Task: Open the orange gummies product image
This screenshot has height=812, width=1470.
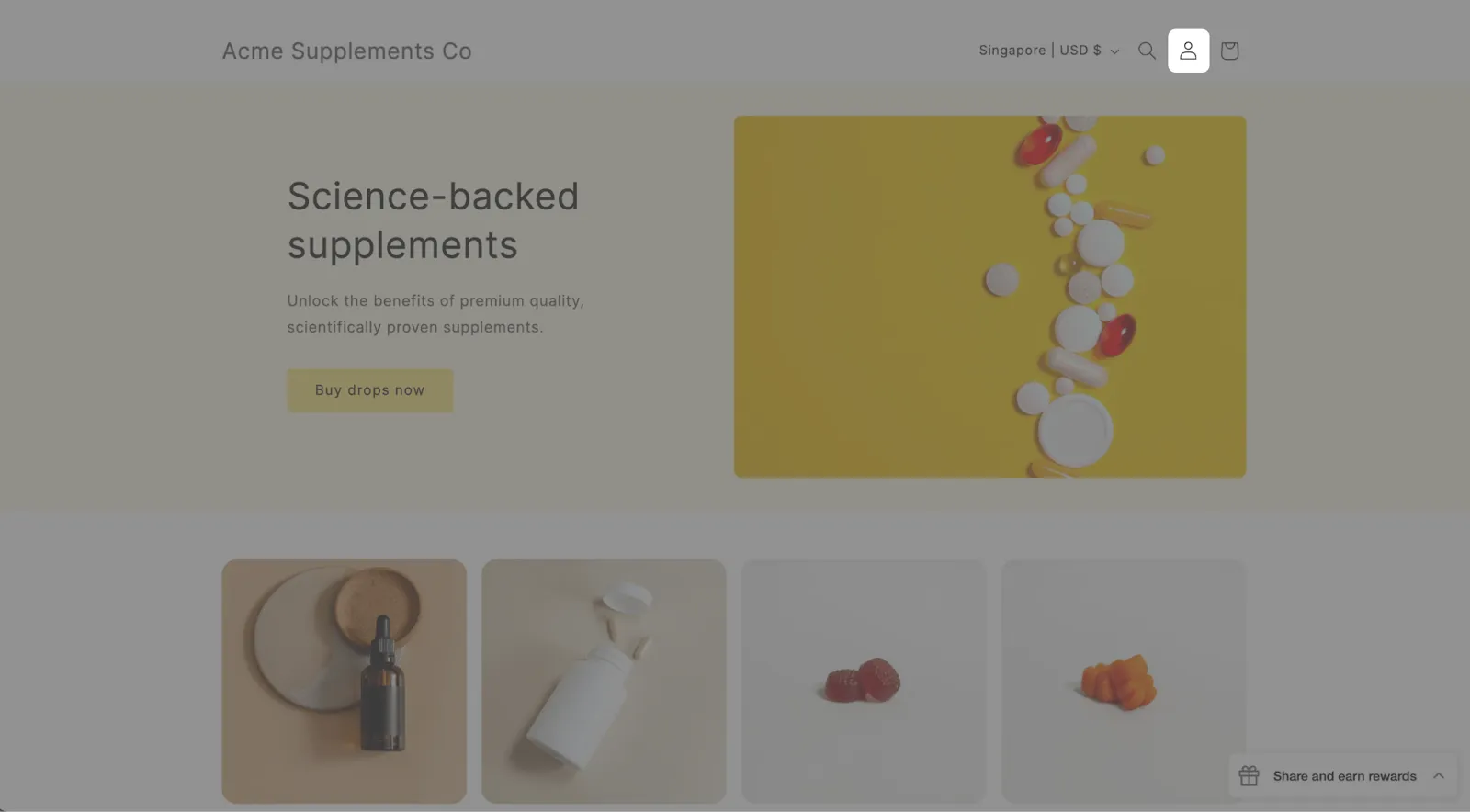Action: pos(1124,682)
